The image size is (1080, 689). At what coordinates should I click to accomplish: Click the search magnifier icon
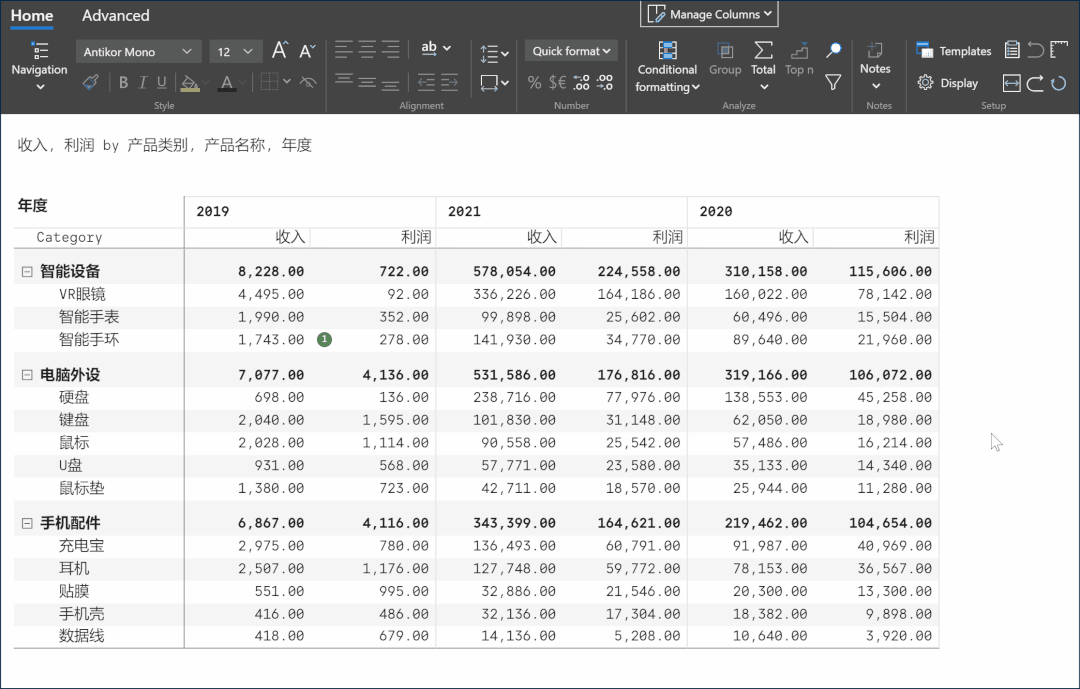pyautogui.click(x=833, y=50)
